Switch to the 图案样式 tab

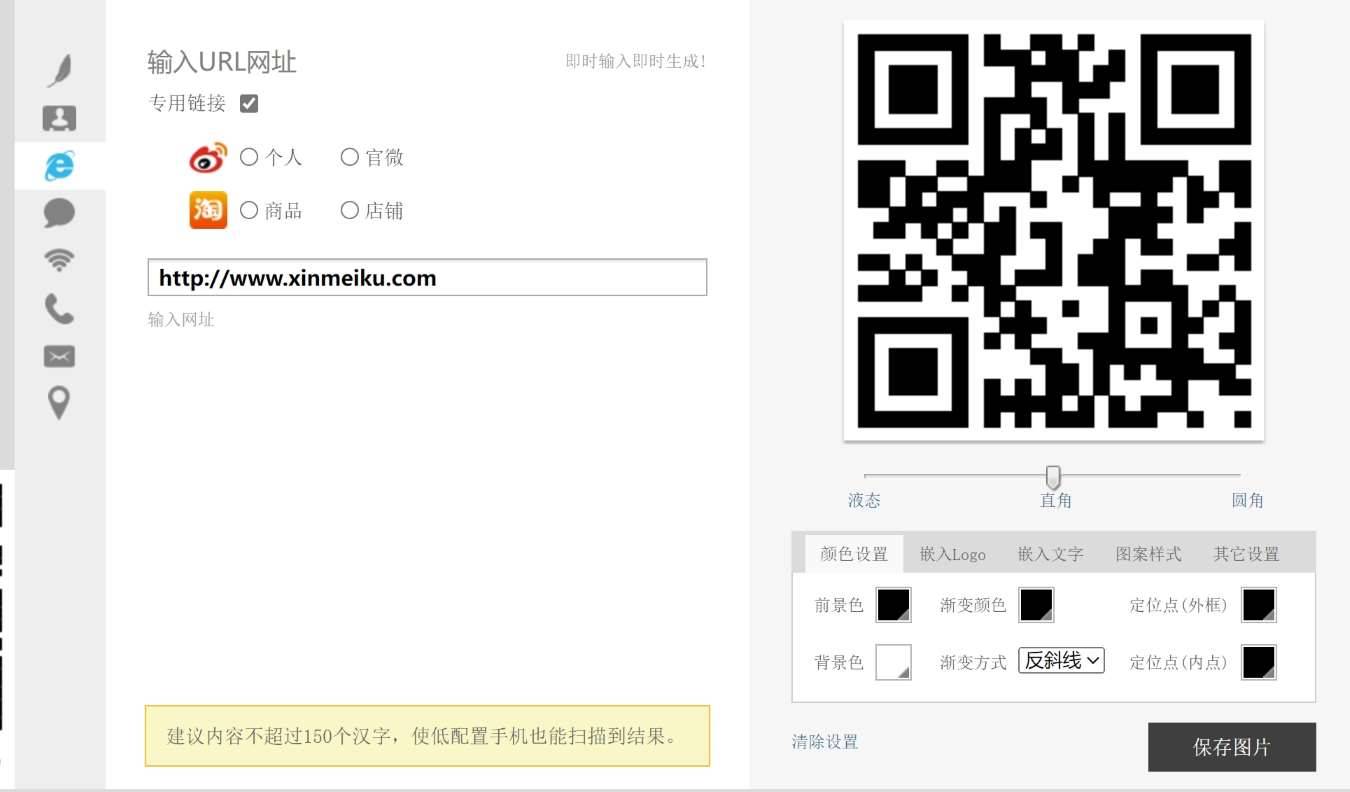coord(1148,553)
